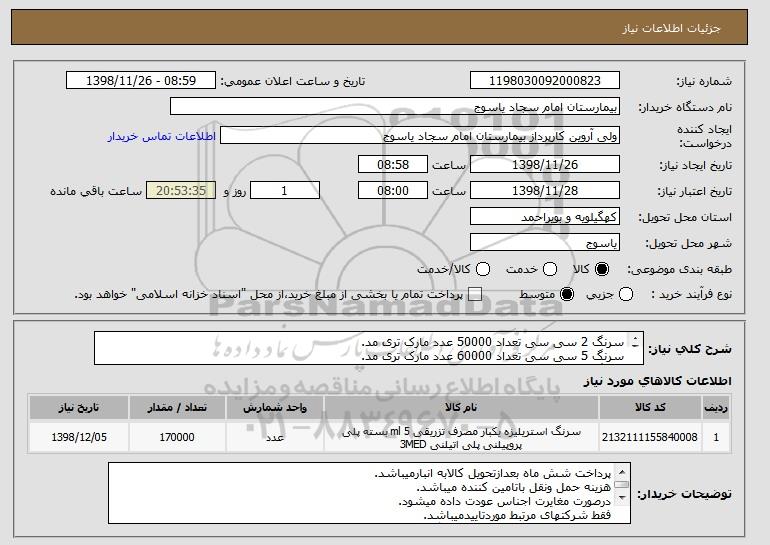Click the اطلاعات کالاهای مورد نیاز heading
Screen dimensions: 770x545
click(658, 381)
